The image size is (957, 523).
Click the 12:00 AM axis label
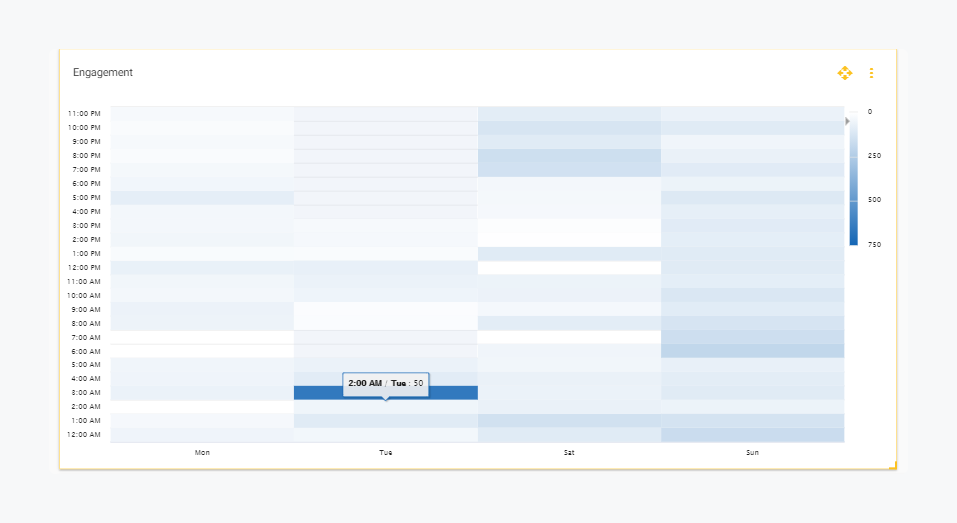pos(84,435)
